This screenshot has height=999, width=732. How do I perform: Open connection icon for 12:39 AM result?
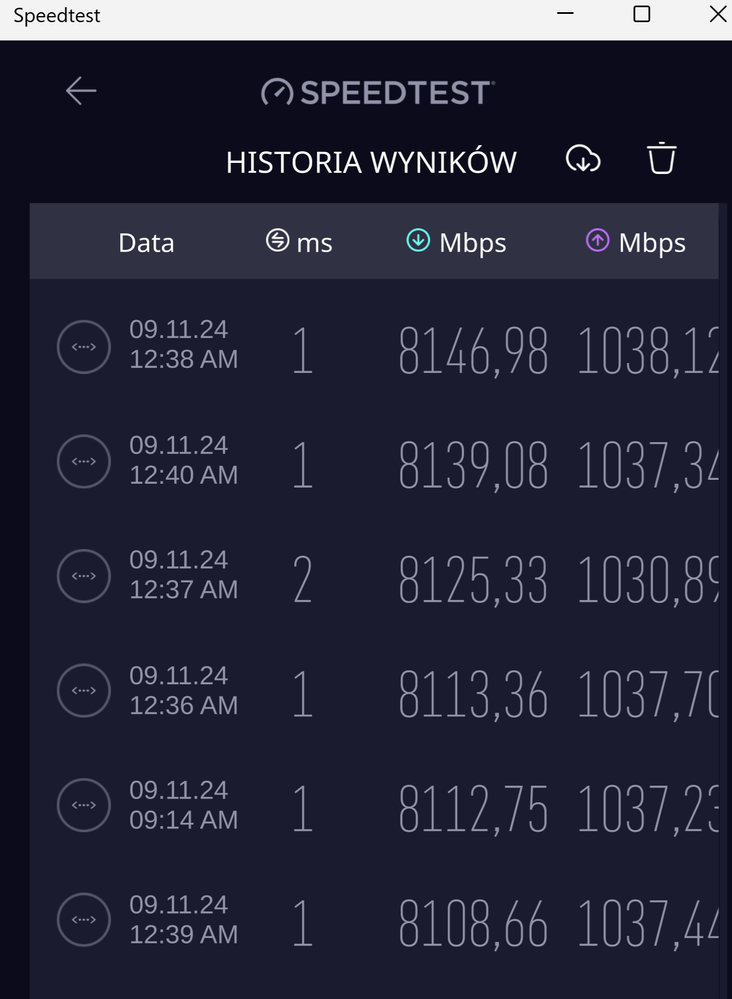coord(83,920)
